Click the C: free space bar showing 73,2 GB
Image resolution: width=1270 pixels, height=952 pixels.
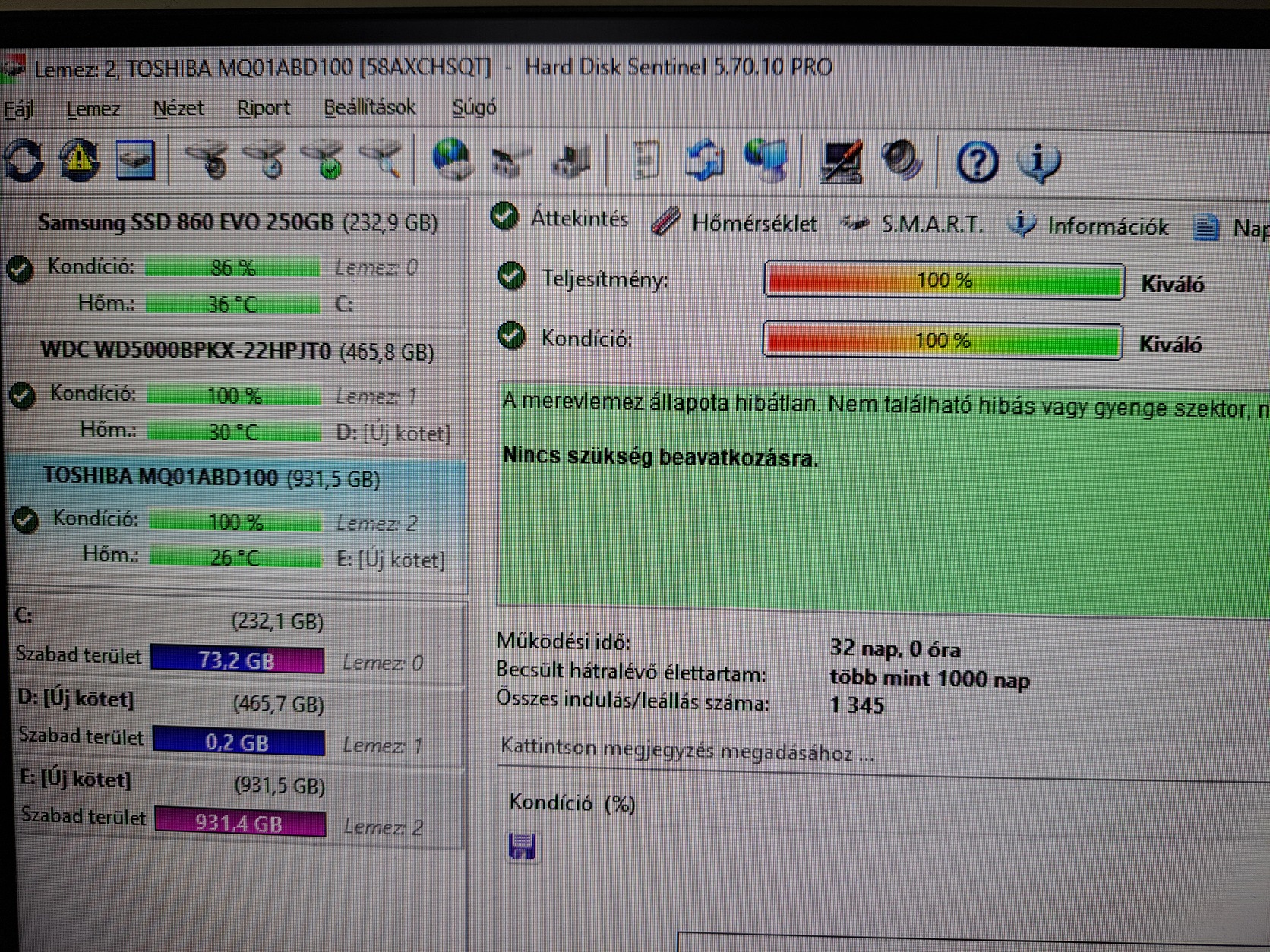point(237,660)
